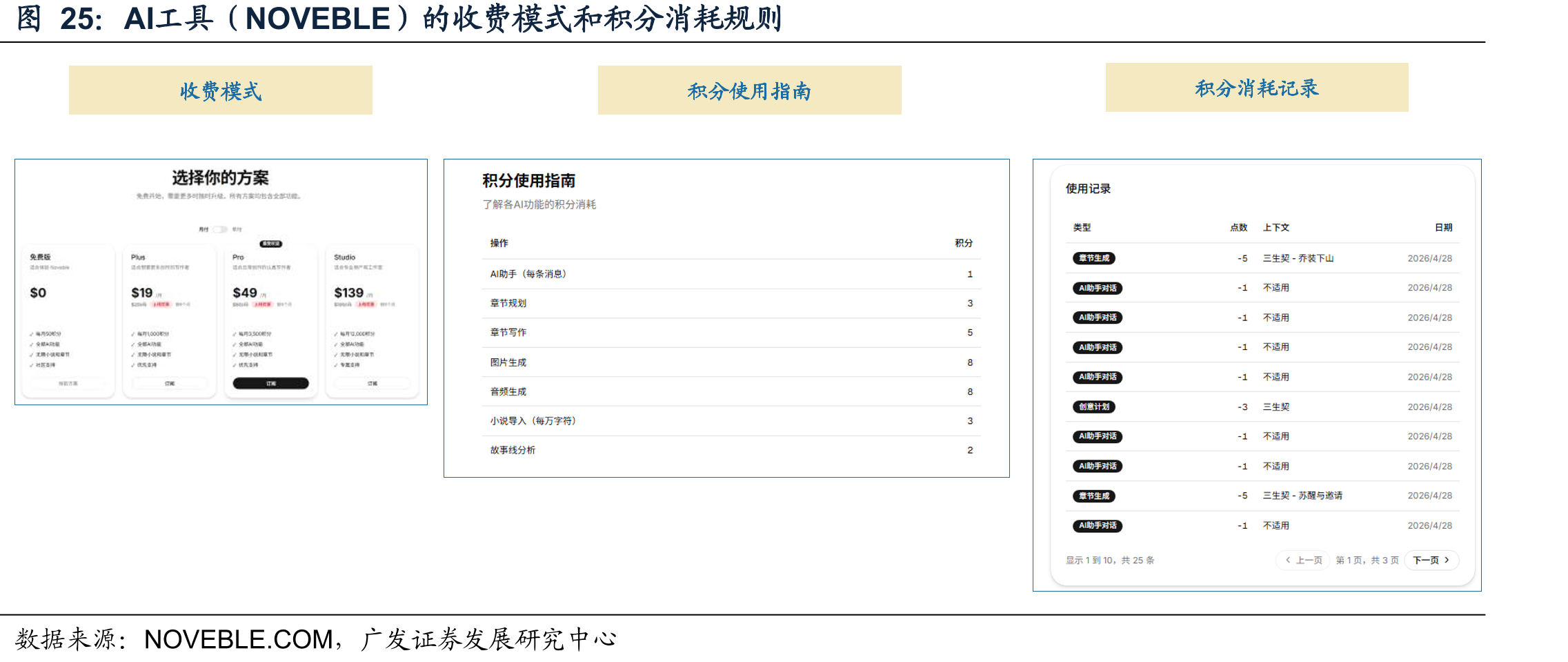The height and width of the screenshot is (662, 1568).
Task: Go to the next page with 下一页
Action: click(x=1431, y=560)
